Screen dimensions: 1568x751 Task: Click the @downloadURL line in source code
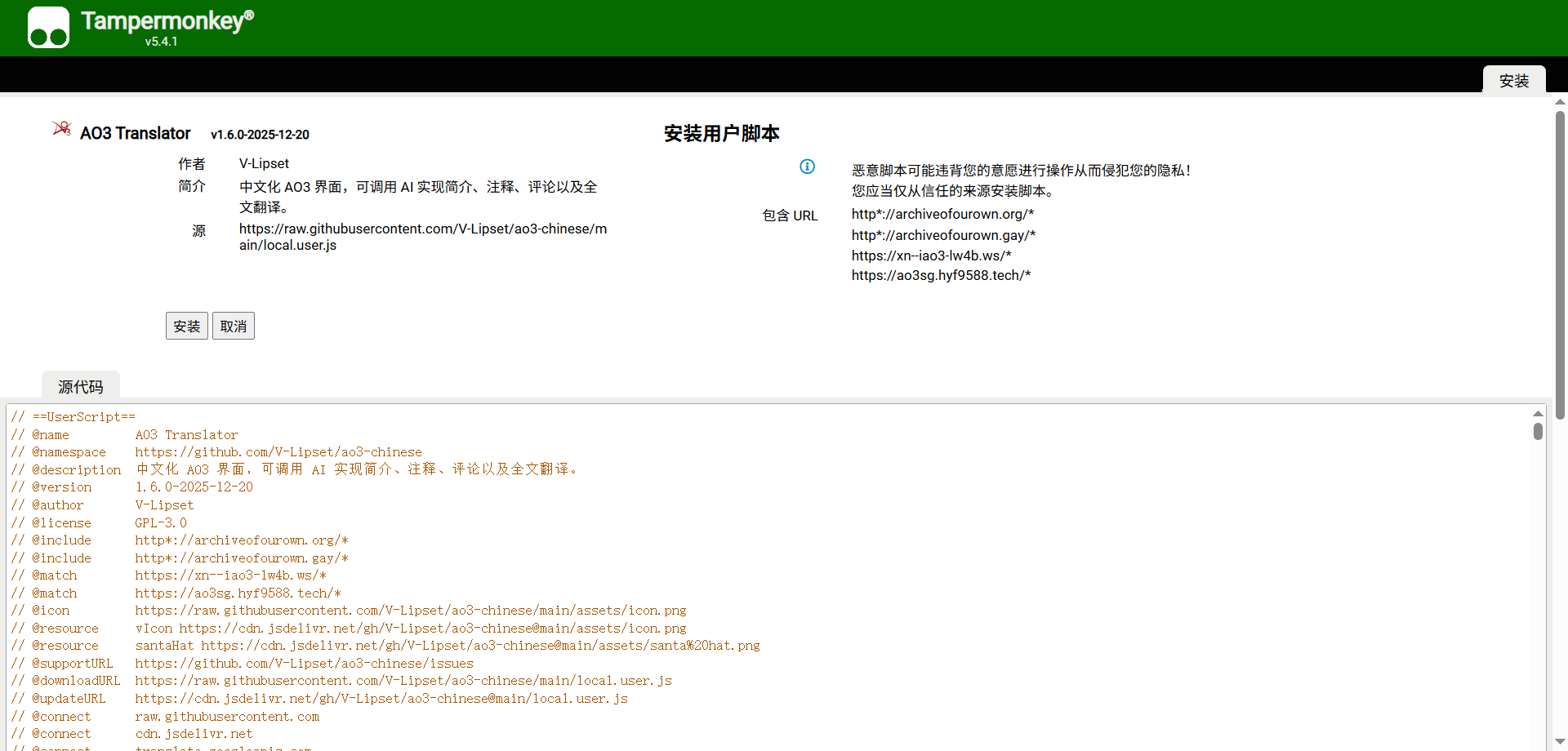(341, 681)
